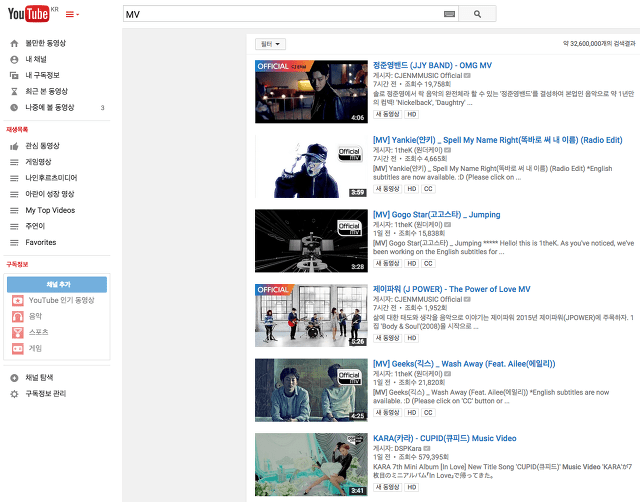Open My Top Videos playlist icon
Image resolution: width=640 pixels, height=502 pixels.
click(x=14, y=211)
